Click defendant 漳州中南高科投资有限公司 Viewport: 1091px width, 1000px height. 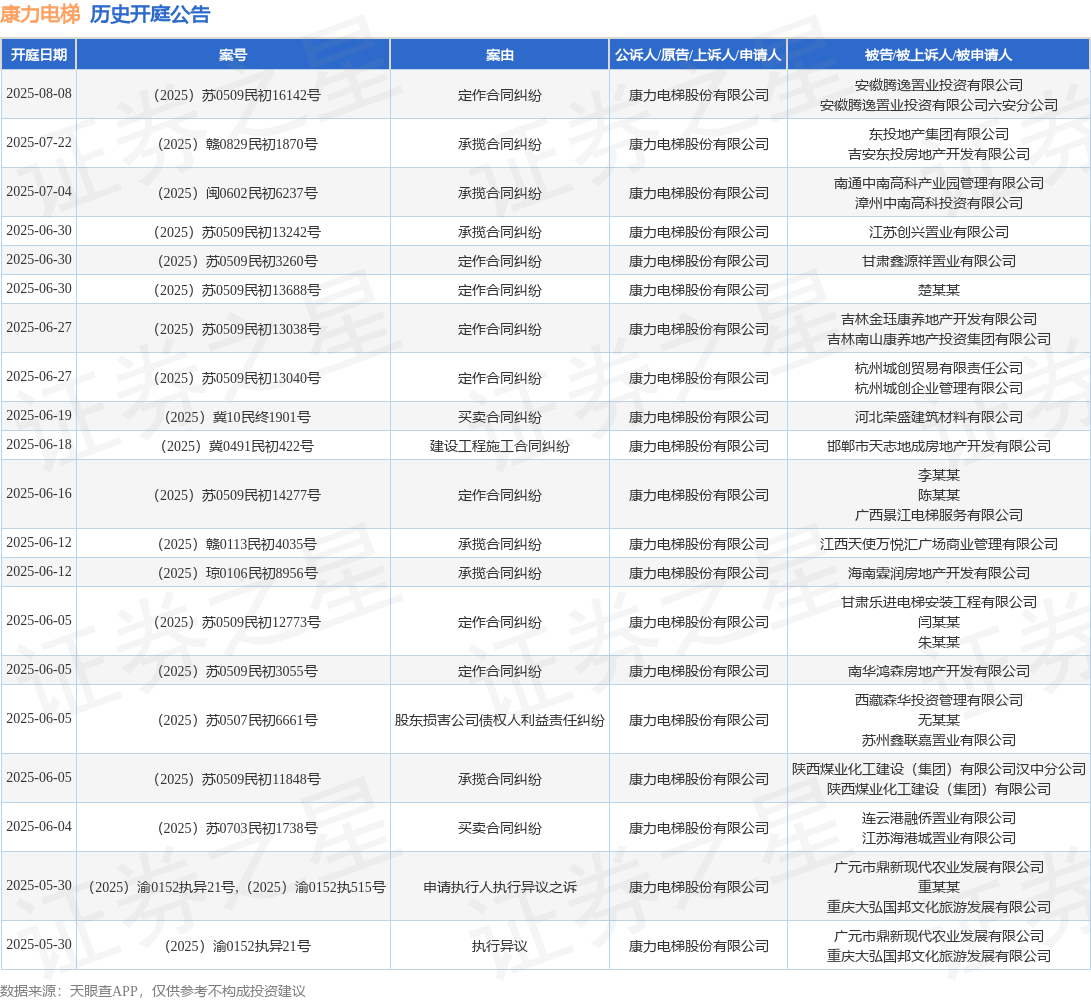(939, 203)
